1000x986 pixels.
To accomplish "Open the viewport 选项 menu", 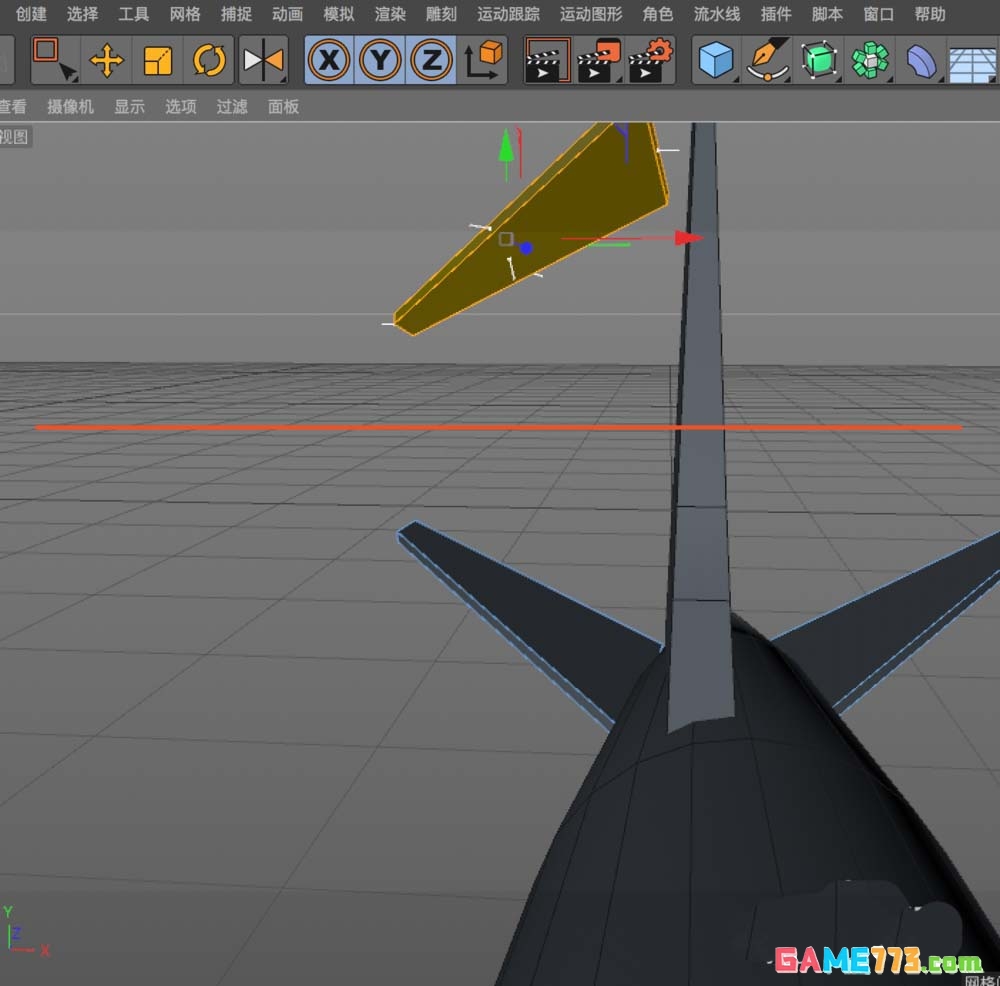I will pyautogui.click(x=180, y=107).
